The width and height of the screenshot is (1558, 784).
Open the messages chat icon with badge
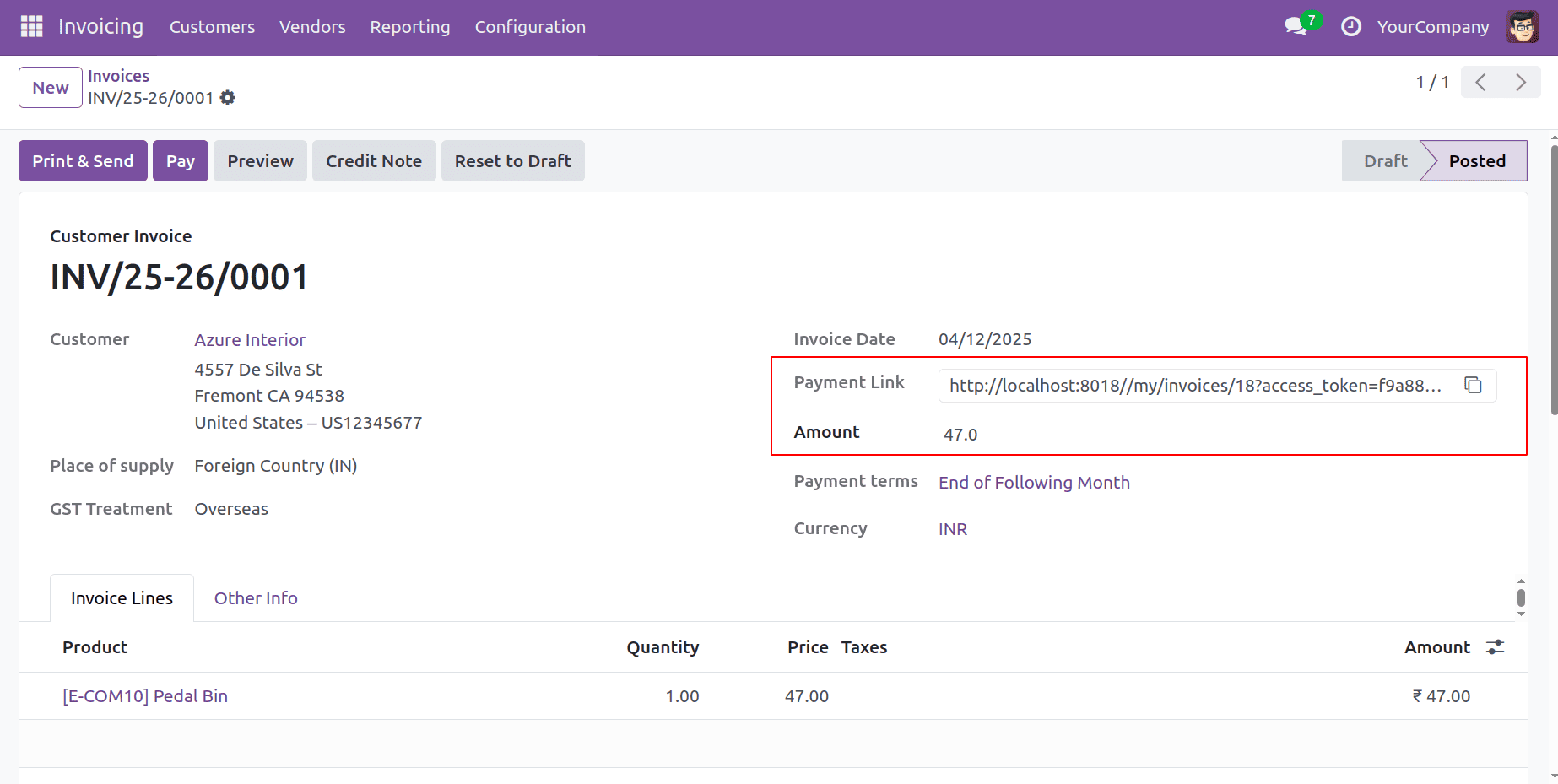pyautogui.click(x=1301, y=24)
